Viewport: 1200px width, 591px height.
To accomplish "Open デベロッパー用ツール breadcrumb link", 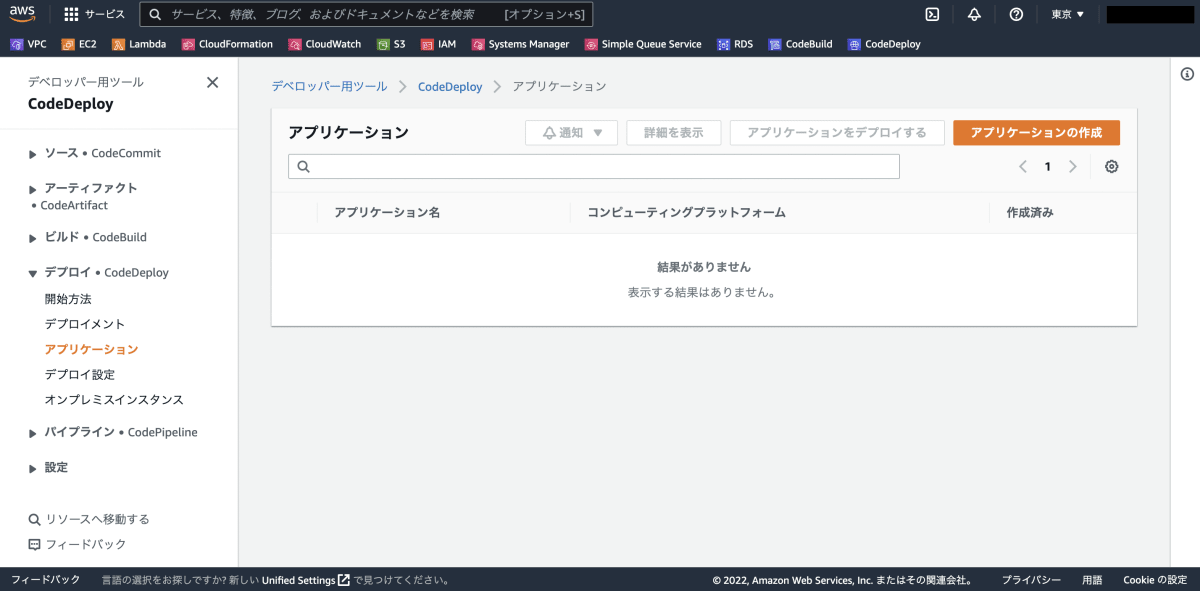I will point(329,86).
